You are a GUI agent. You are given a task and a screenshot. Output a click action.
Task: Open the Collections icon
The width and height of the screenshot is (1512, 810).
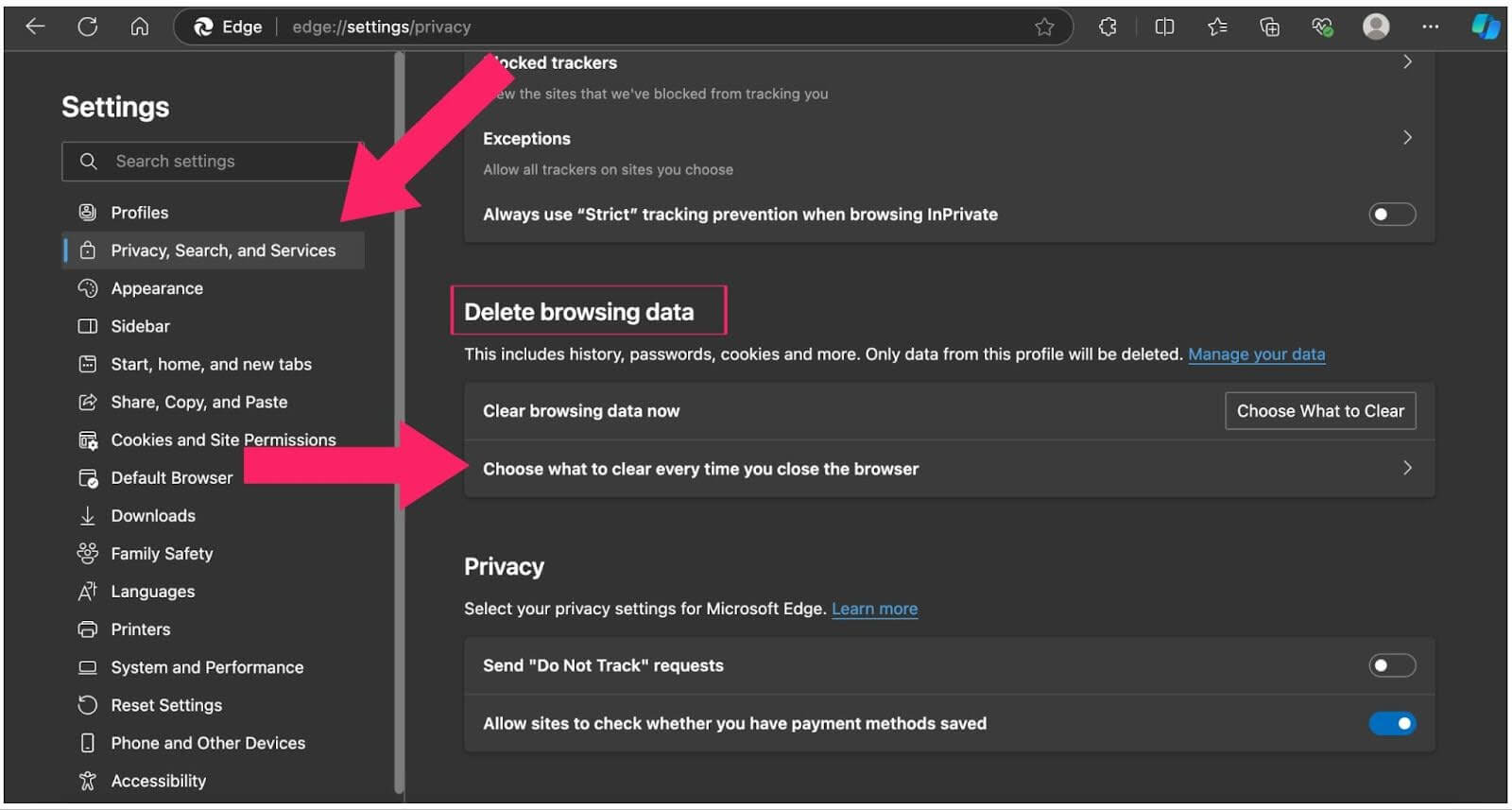click(x=1269, y=26)
